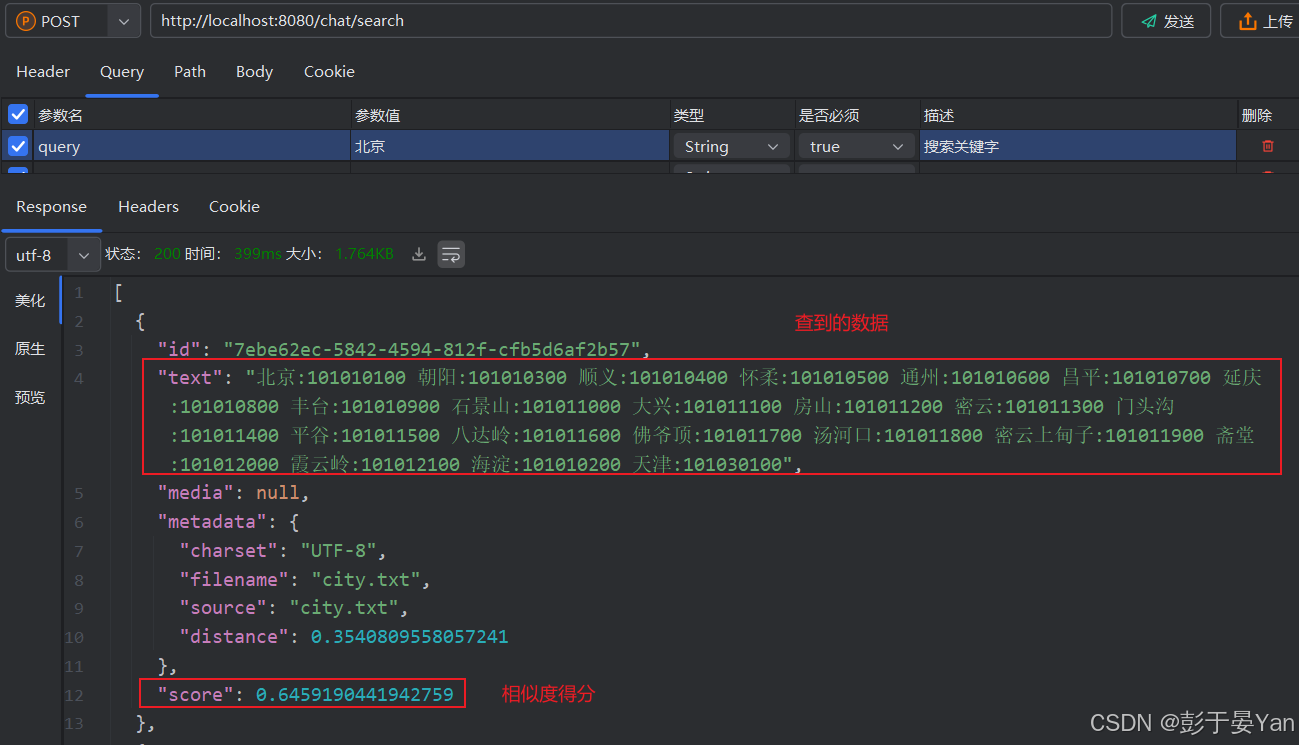The image size is (1299, 745).
Task: Click the 发送 send button
Action: (x=1166, y=21)
